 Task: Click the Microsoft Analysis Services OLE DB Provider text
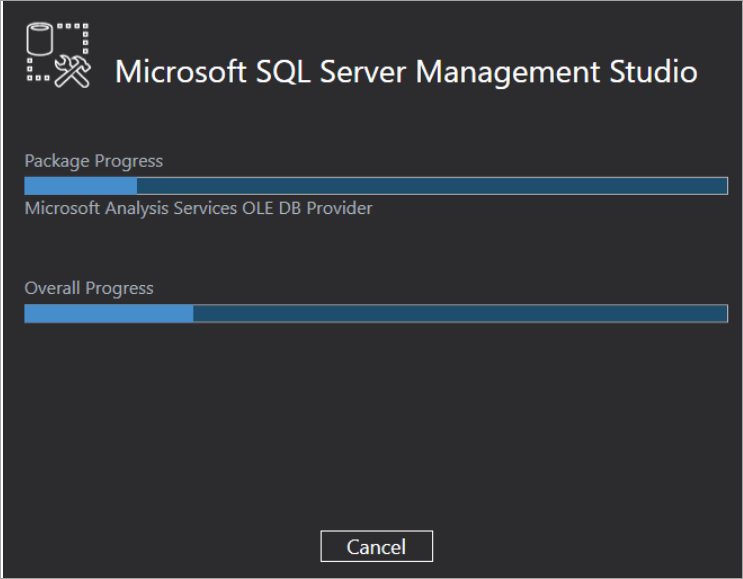199,208
